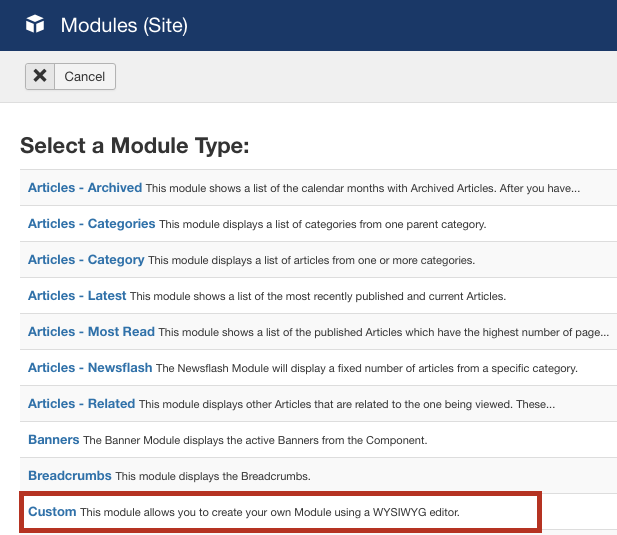Screen dimensions: 617x535
Task: Open the Breadcrumbs module type
Action: coord(70,476)
